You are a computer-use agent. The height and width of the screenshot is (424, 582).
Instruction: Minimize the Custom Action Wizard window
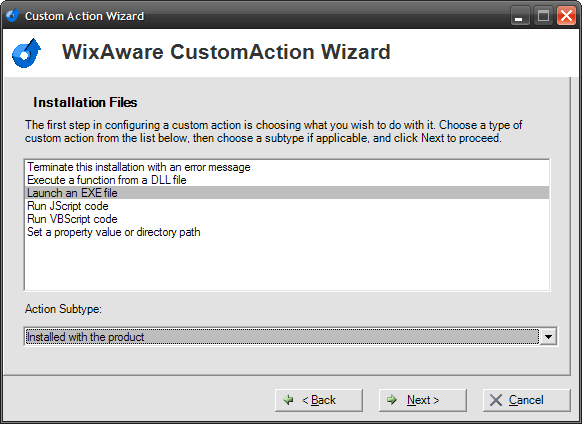520,16
